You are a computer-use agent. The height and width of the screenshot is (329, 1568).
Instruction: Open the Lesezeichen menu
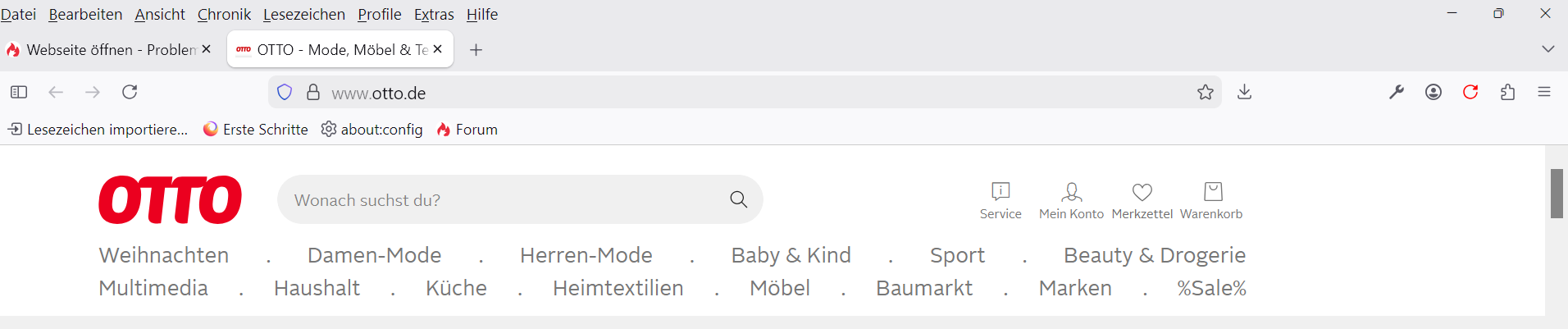[x=303, y=15]
